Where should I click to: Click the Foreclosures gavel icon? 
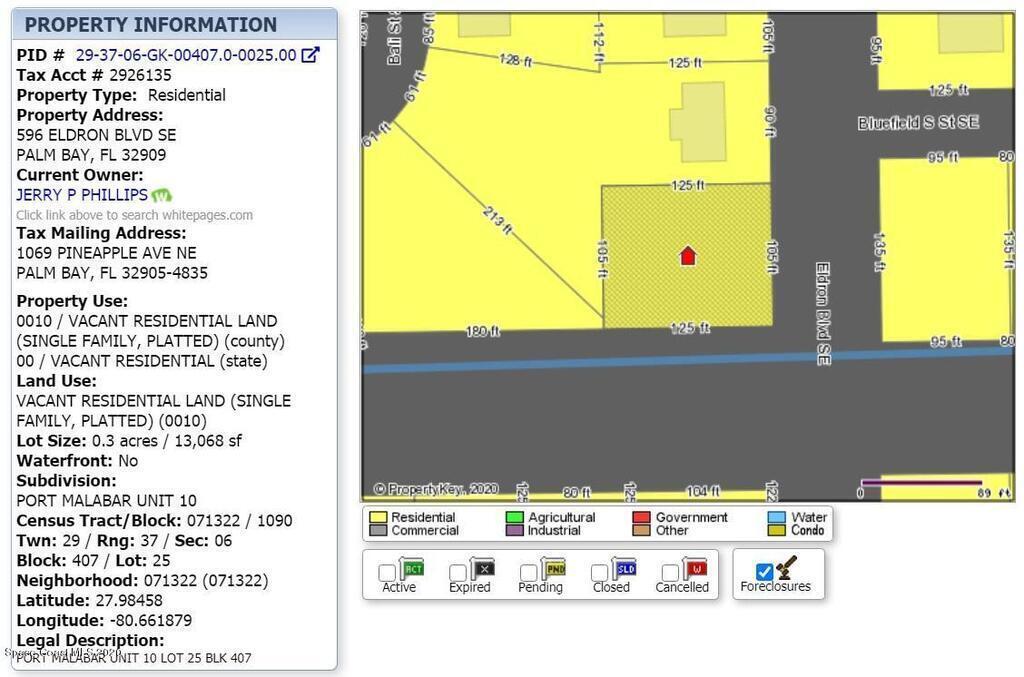tap(787, 567)
